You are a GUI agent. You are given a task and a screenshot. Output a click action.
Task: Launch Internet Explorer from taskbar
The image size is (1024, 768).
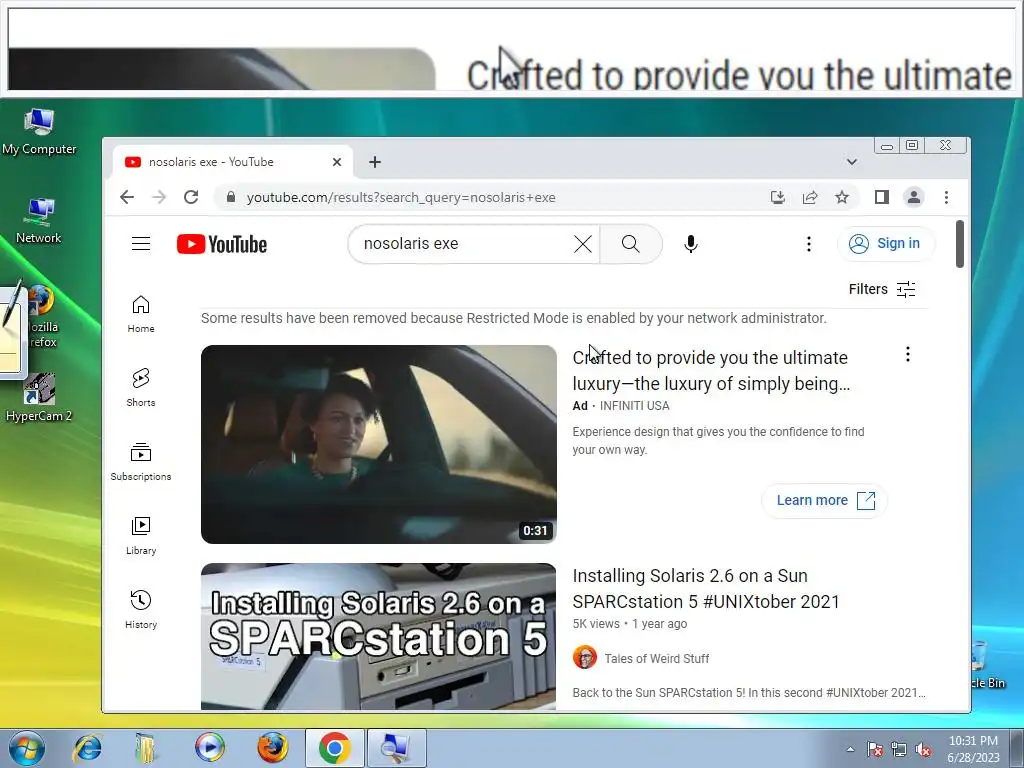click(88, 748)
